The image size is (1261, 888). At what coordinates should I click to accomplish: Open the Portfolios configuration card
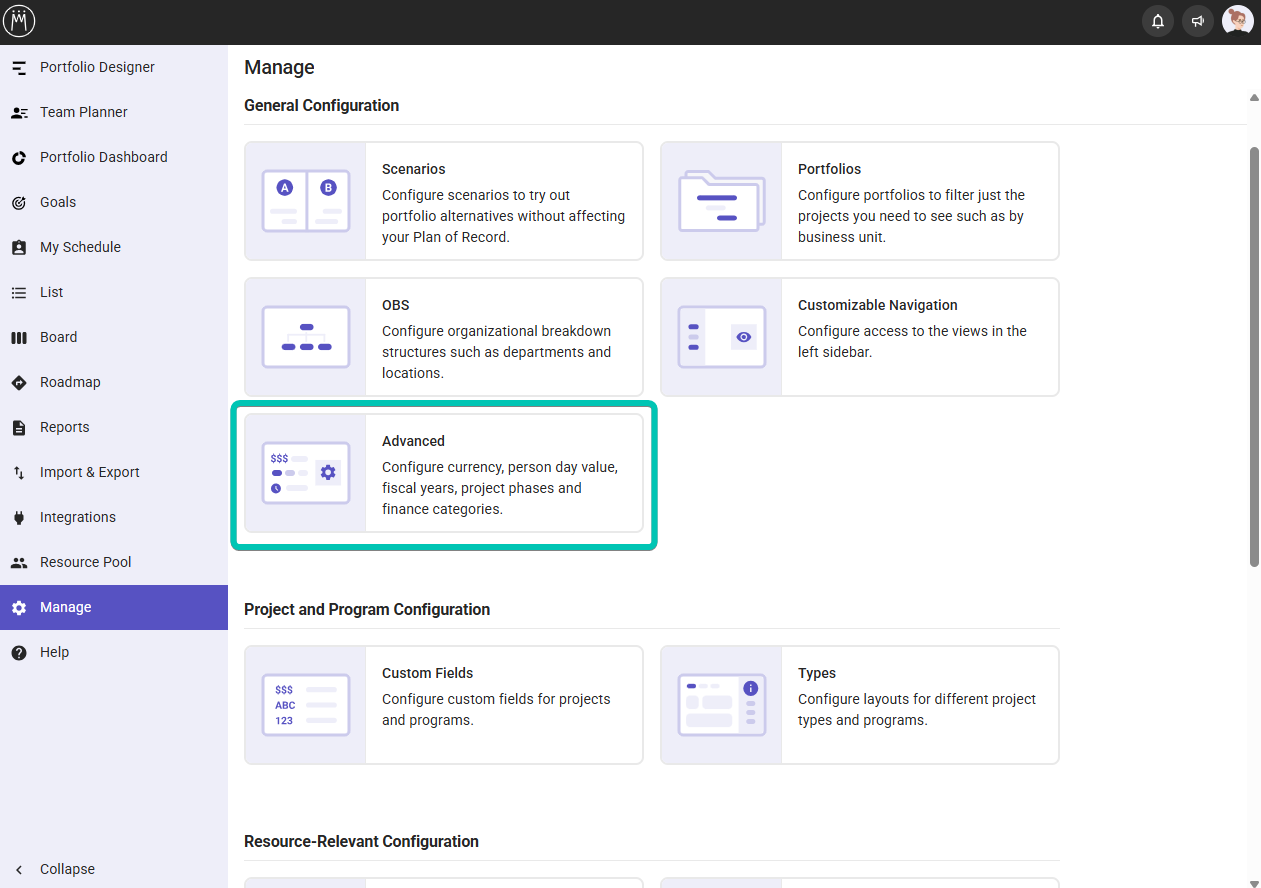click(x=859, y=201)
